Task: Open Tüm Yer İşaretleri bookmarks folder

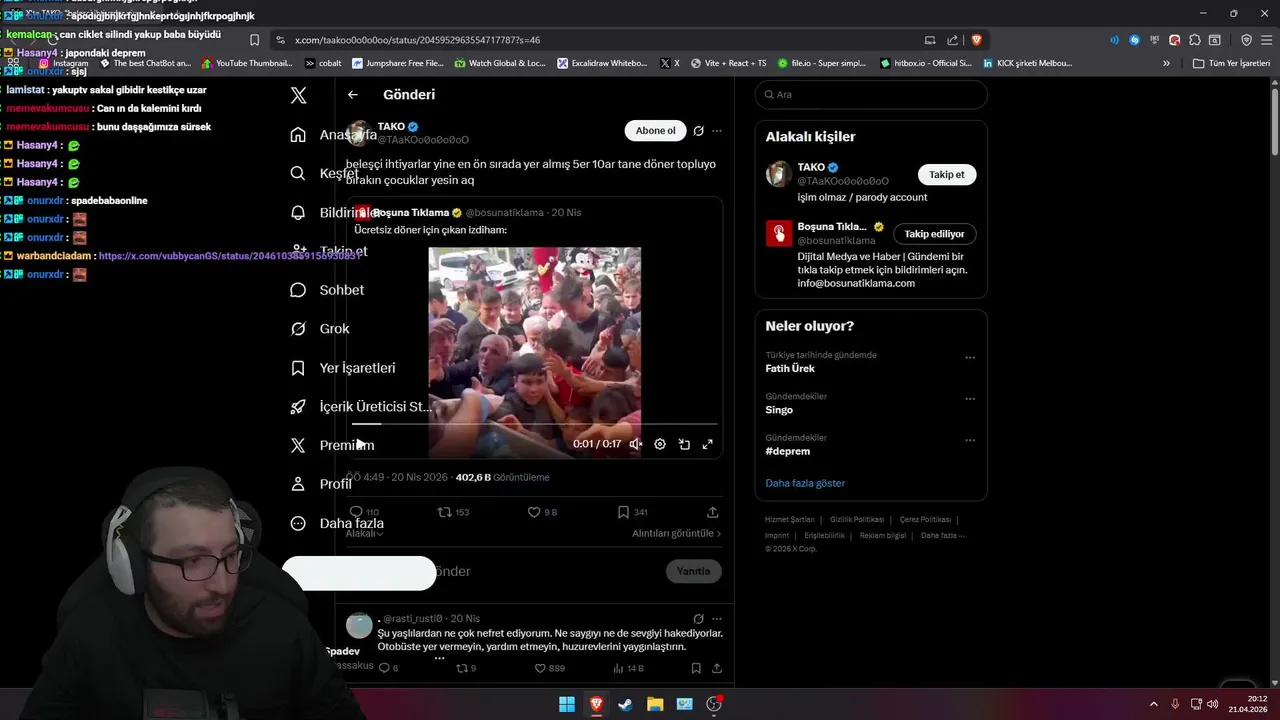Action: [x=1232, y=63]
